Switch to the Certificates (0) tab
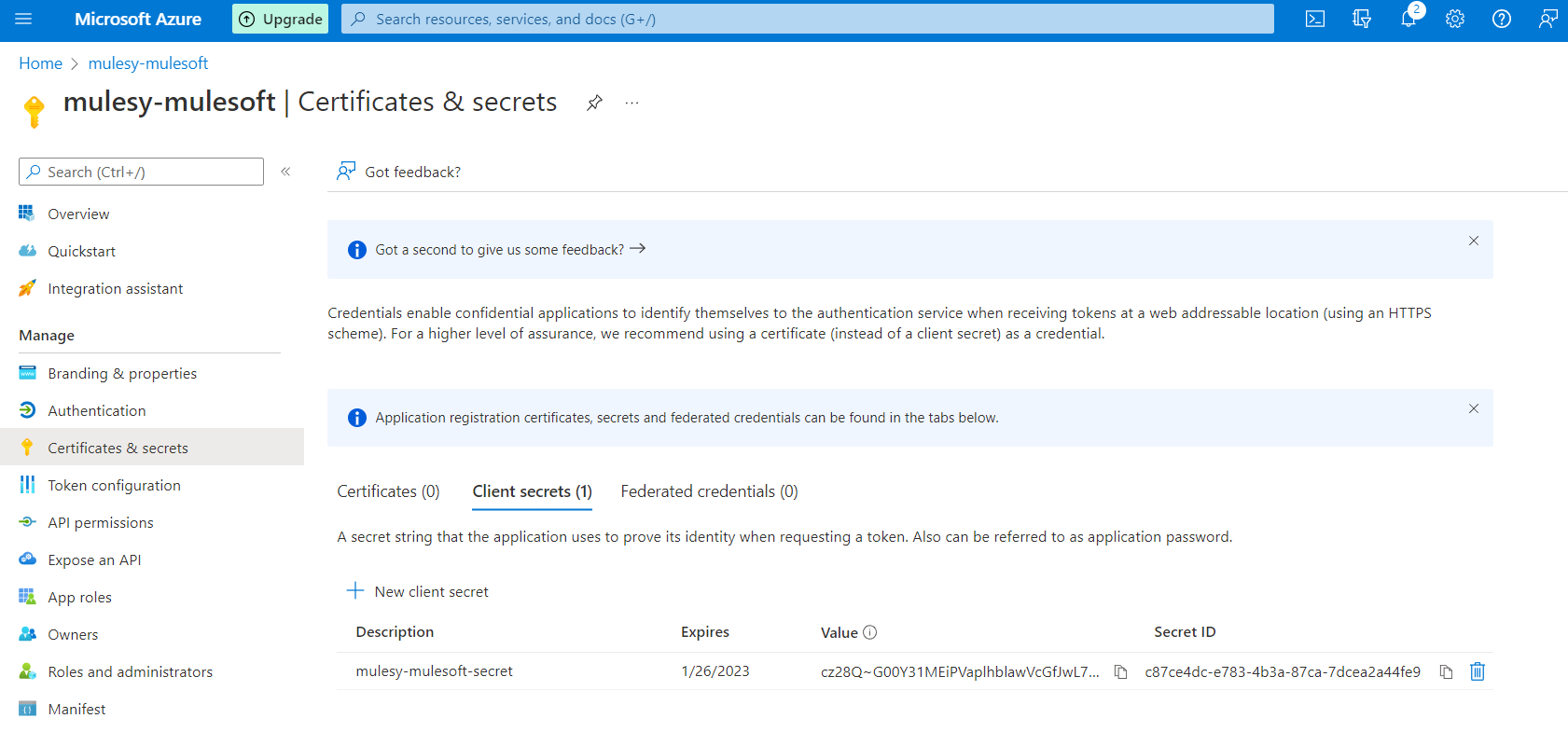1568x746 pixels. (388, 491)
